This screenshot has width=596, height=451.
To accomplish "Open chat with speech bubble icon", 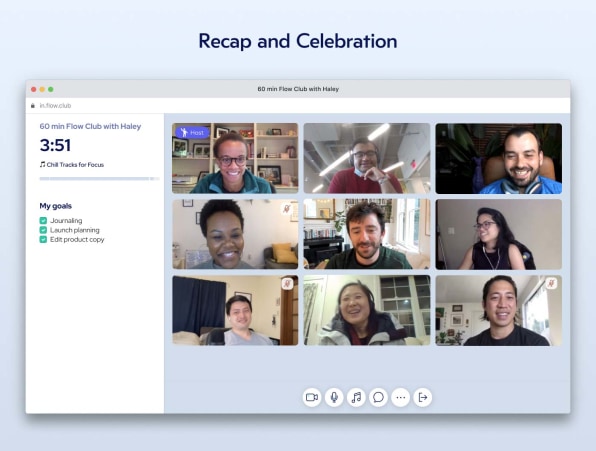I will [x=378, y=397].
